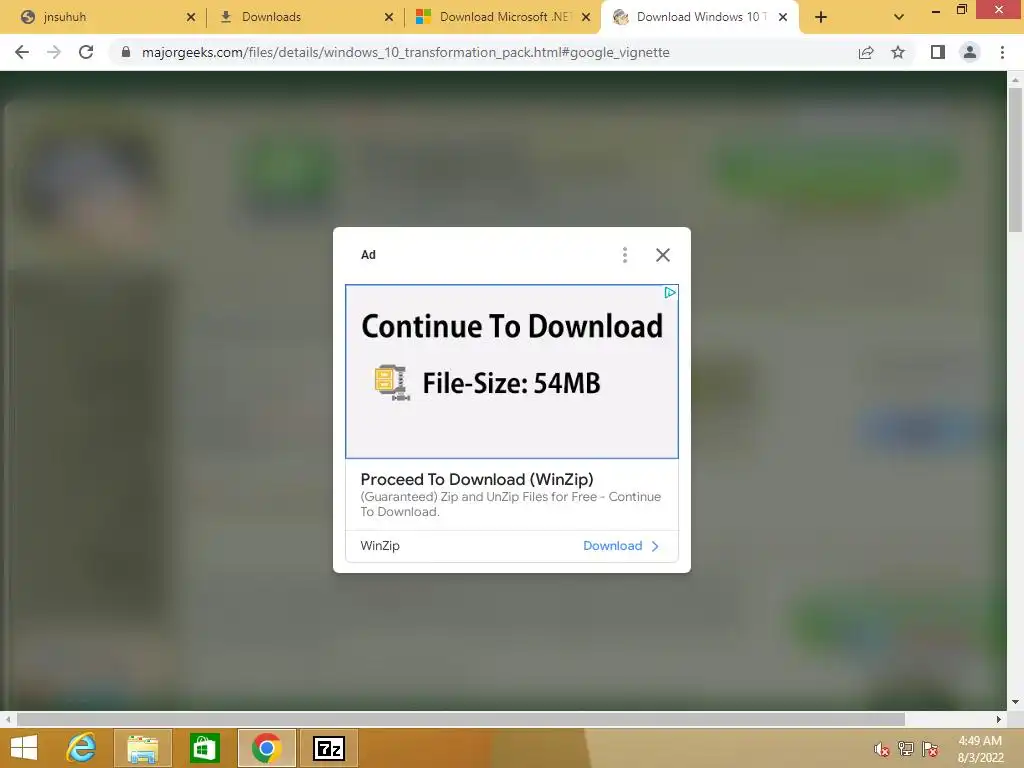Screen dimensions: 1024x768
Task: Click the scroll up arrow
Action: click(x=1015, y=80)
